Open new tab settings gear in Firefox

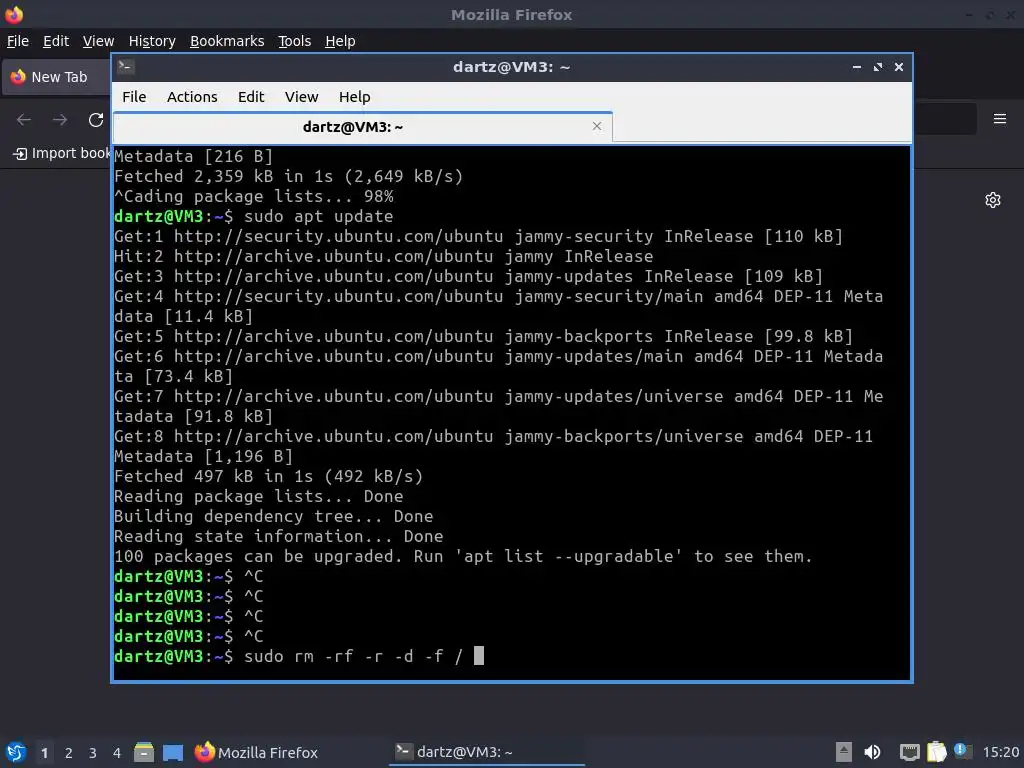tap(993, 200)
